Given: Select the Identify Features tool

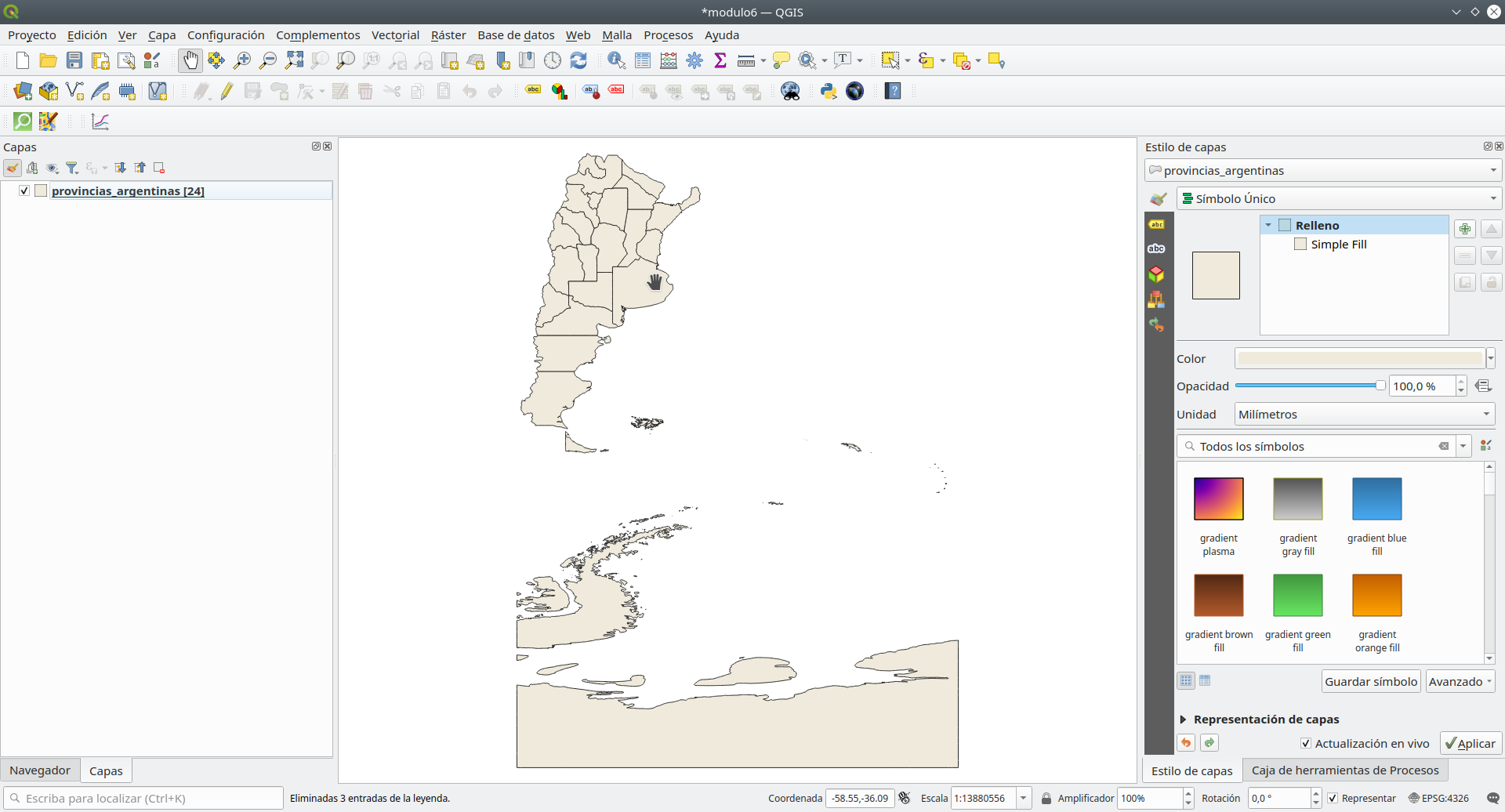Looking at the screenshot, I should coord(617,60).
